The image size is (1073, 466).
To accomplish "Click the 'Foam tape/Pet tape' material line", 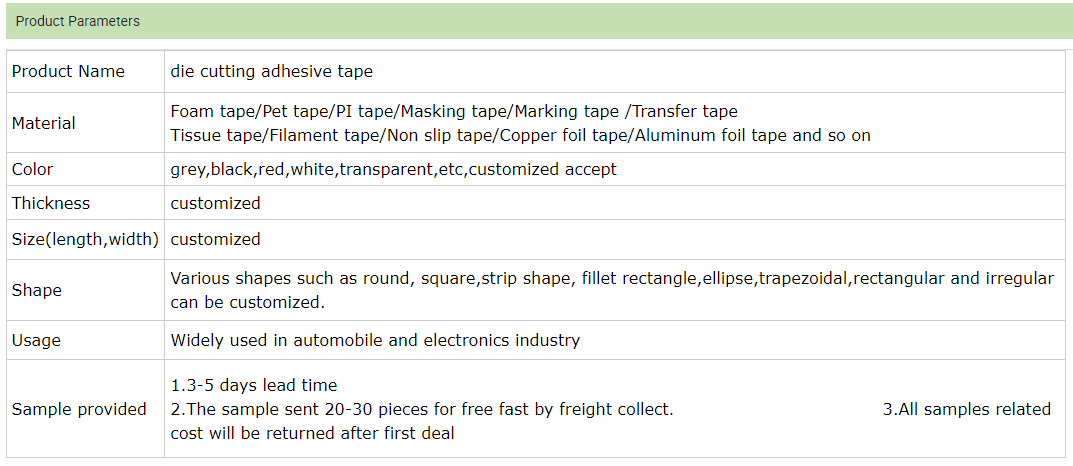I will click(454, 111).
